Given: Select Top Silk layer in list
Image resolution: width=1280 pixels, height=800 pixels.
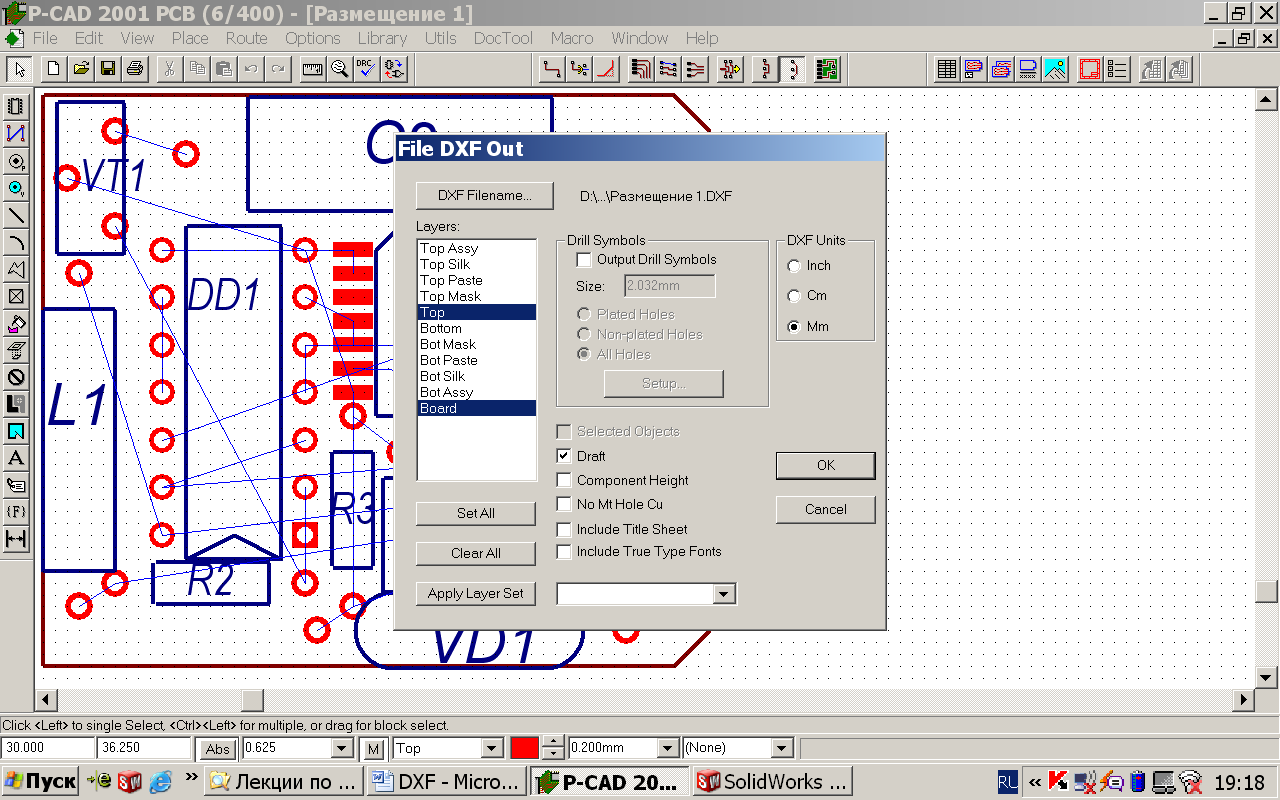Looking at the screenshot, I should [x=476, y=264].
